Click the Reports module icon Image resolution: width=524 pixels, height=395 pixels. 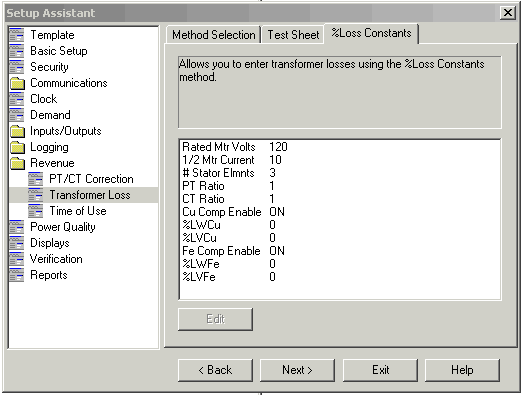coord(16,275)
